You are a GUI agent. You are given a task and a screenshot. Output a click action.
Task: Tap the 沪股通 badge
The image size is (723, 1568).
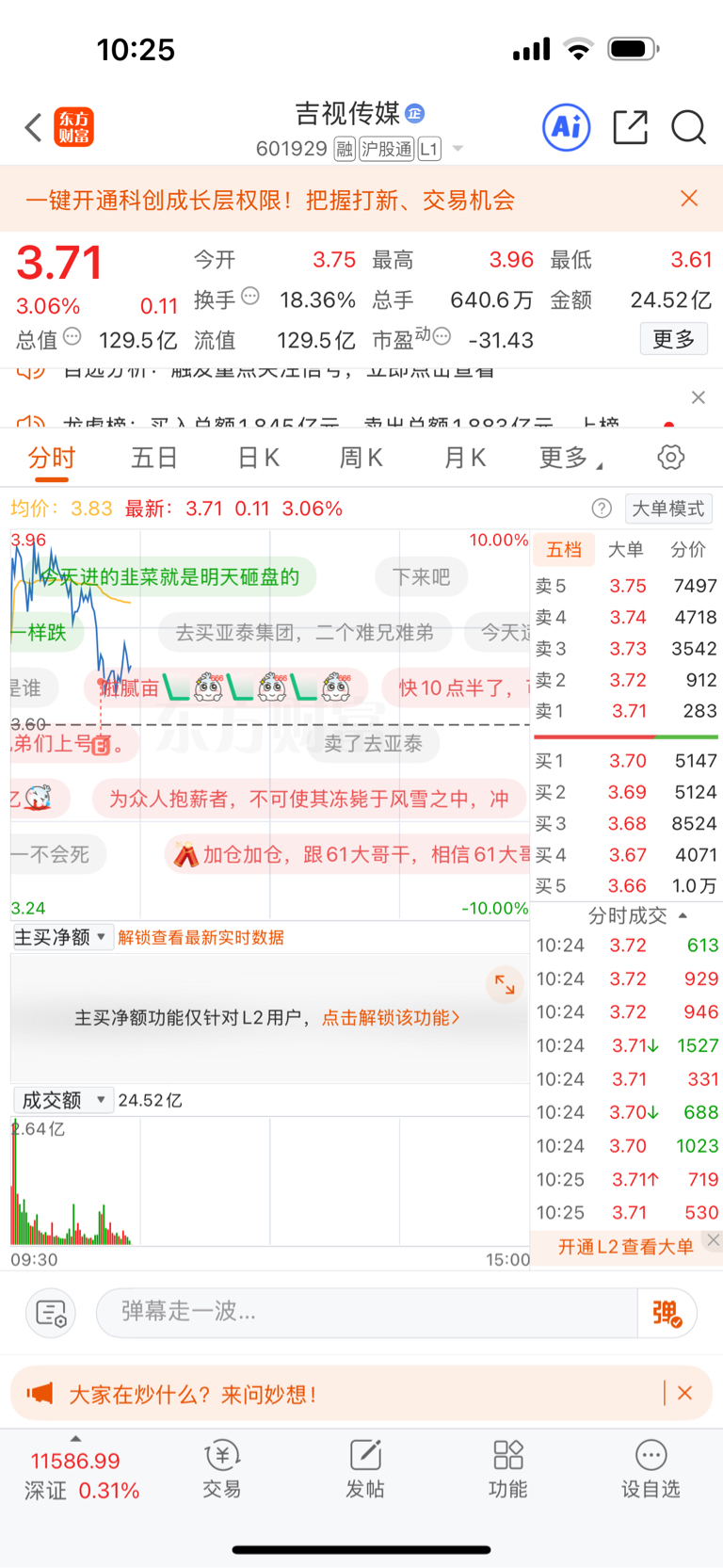click(387, 149)
